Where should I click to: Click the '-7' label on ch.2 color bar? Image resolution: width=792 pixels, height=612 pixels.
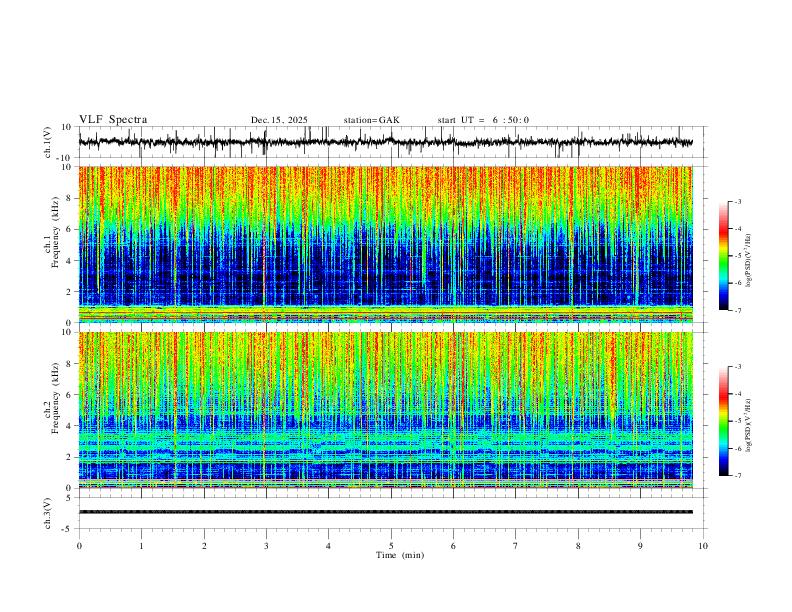(738, 475)
